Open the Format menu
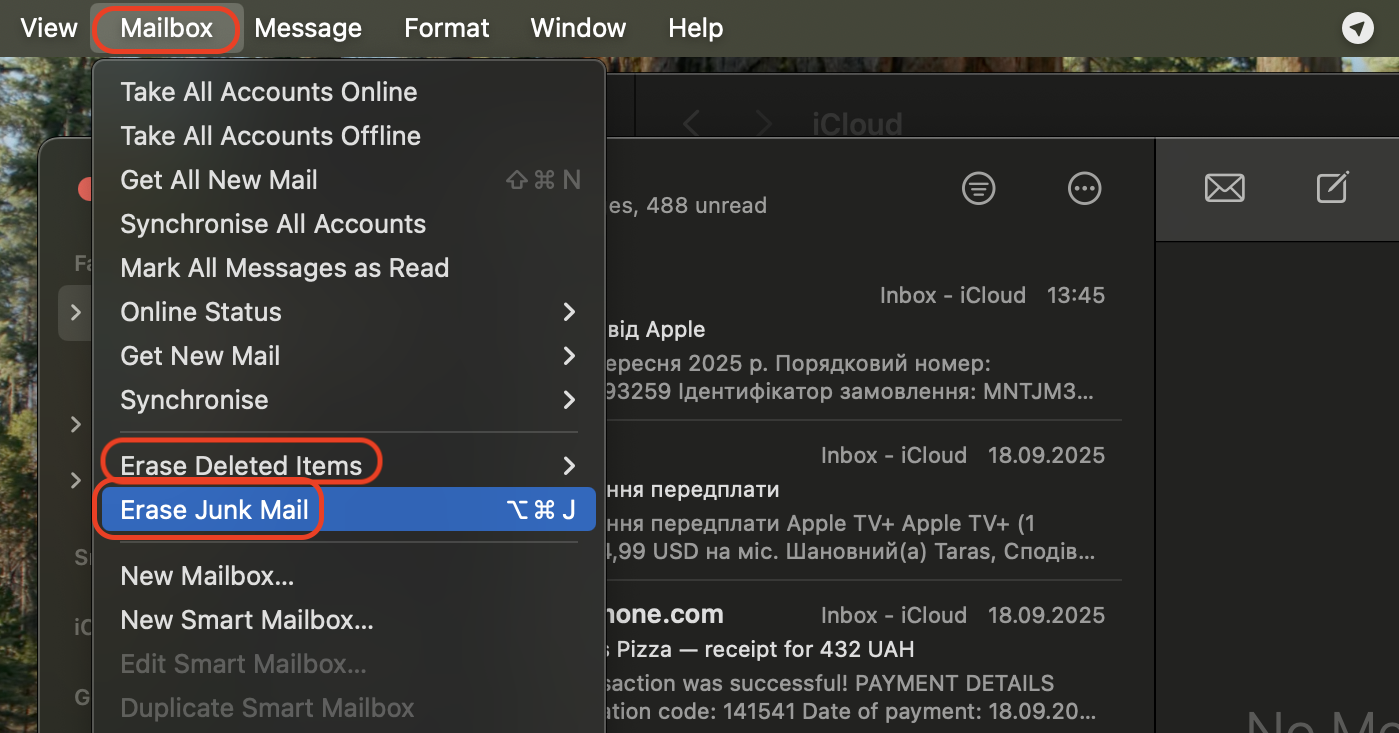Screen dimensions: 1399x733 446,27
